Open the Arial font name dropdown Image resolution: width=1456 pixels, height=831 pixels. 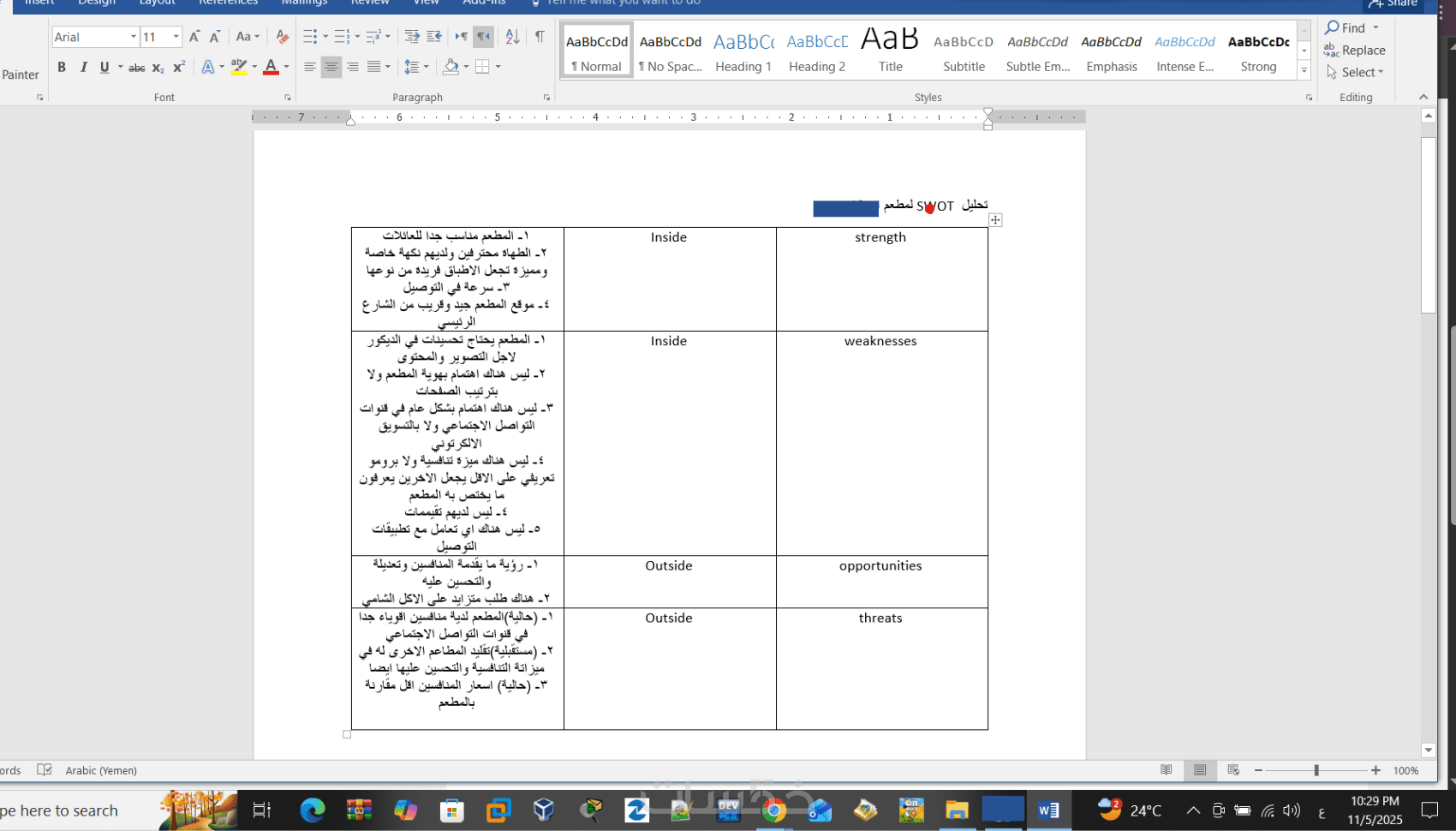pyautogui.click(x=133, y=37)
